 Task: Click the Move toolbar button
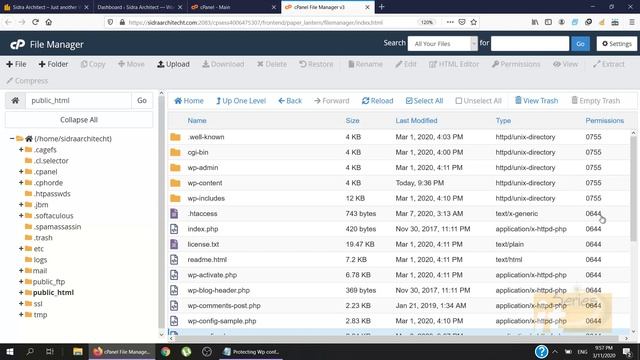point(131,64)
